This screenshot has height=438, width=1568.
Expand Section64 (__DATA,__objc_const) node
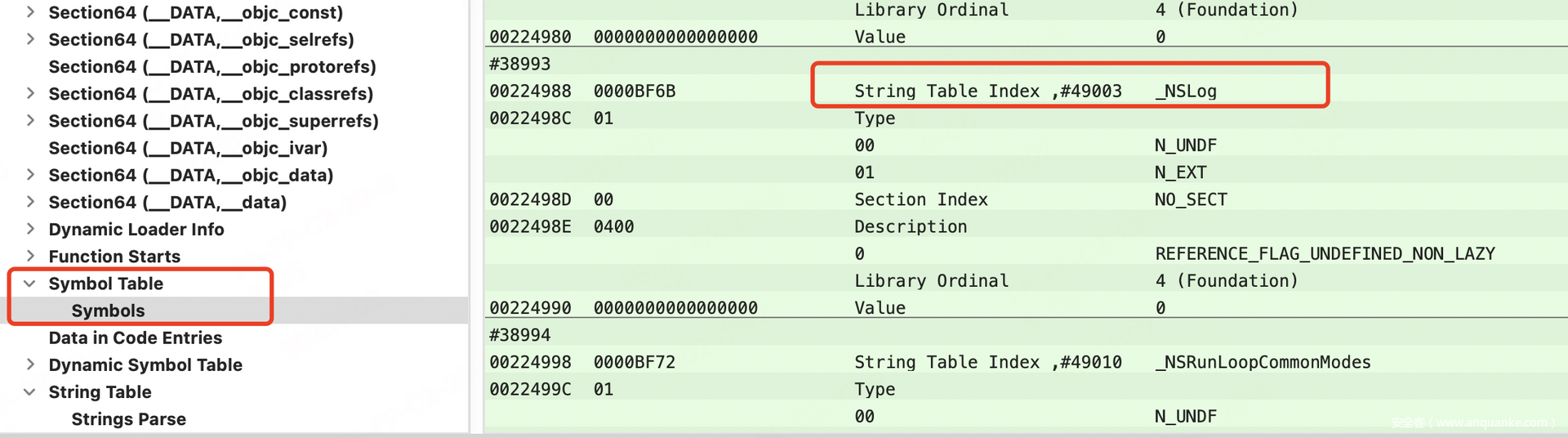30,12
